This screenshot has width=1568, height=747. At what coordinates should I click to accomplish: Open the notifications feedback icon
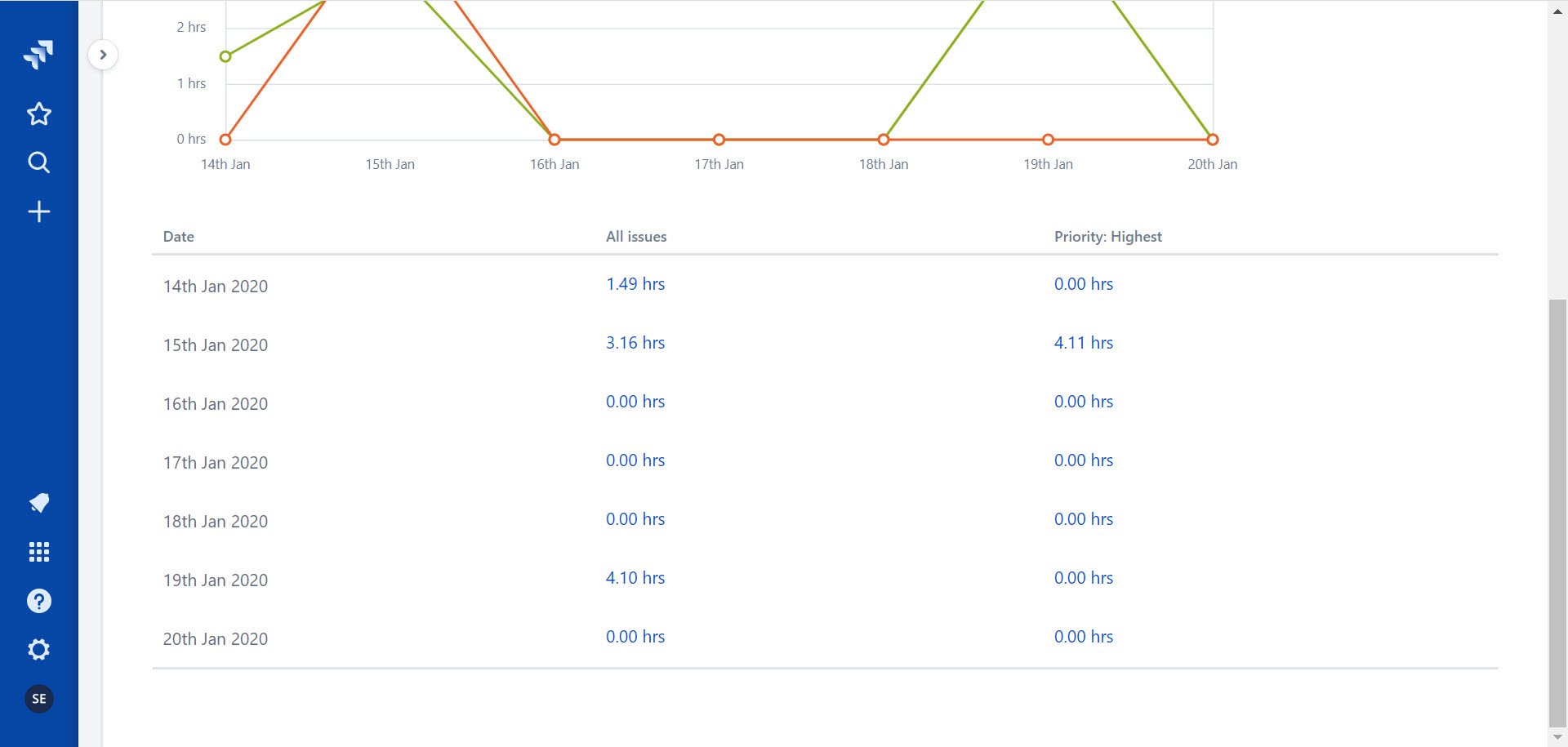[x=38, y=503]
